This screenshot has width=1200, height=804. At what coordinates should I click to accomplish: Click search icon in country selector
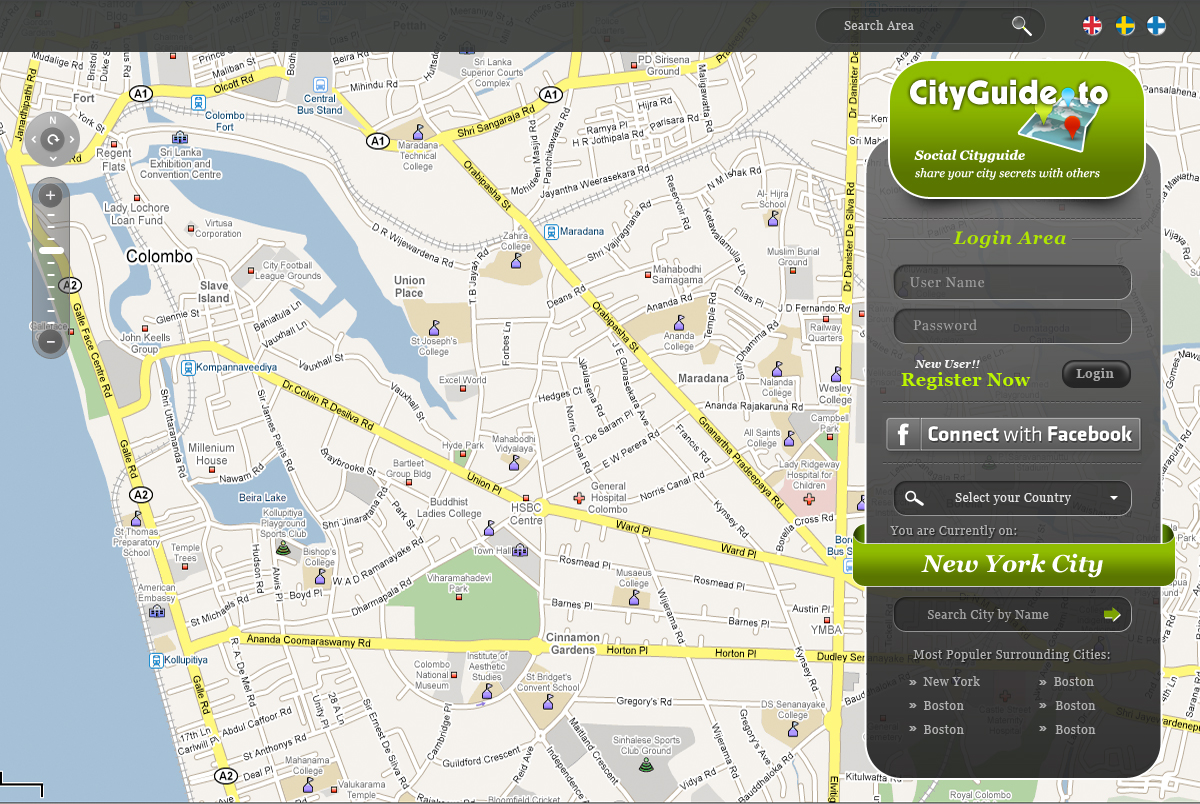[x=914, y=498]
